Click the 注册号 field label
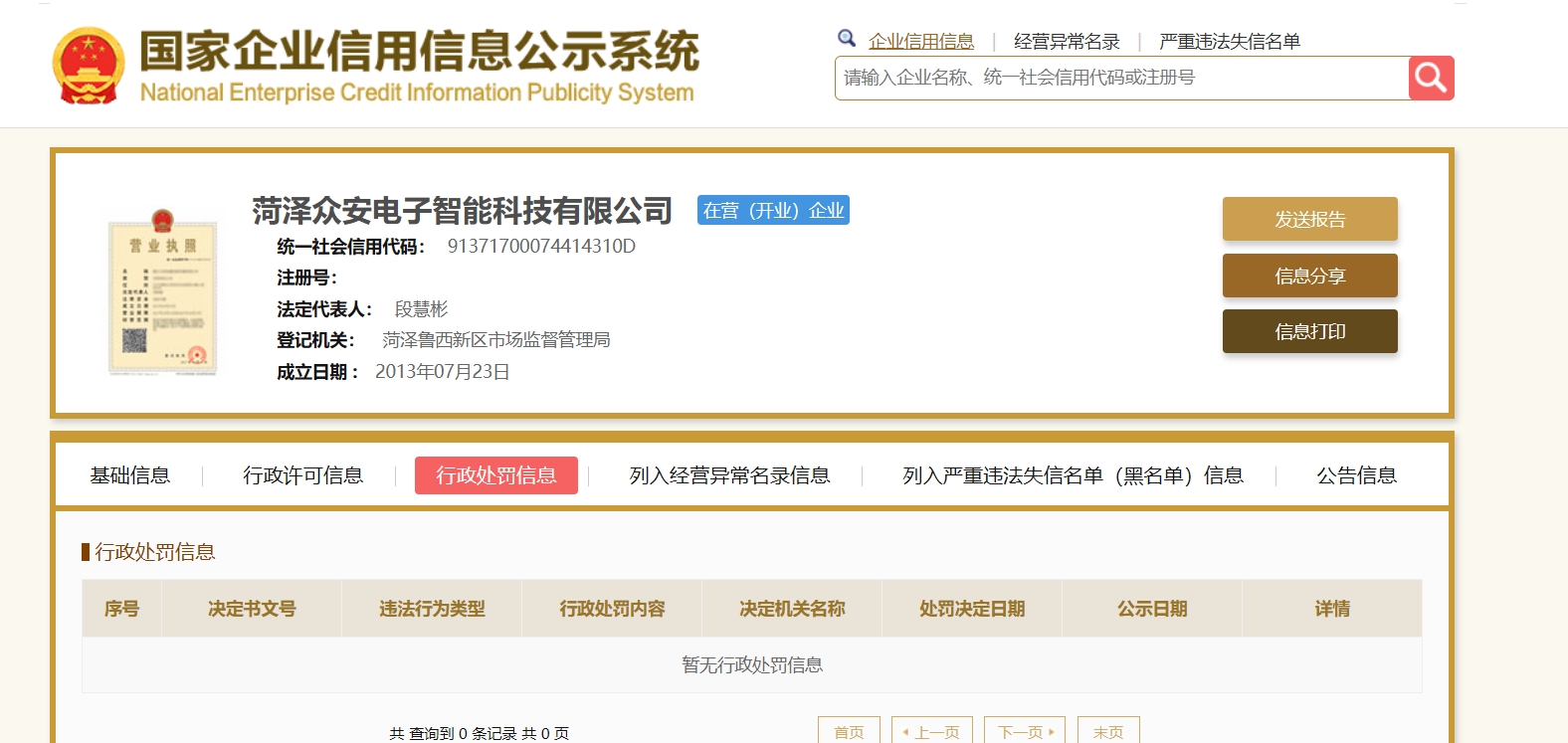1568x743 pixels. (x=307, y=278)
